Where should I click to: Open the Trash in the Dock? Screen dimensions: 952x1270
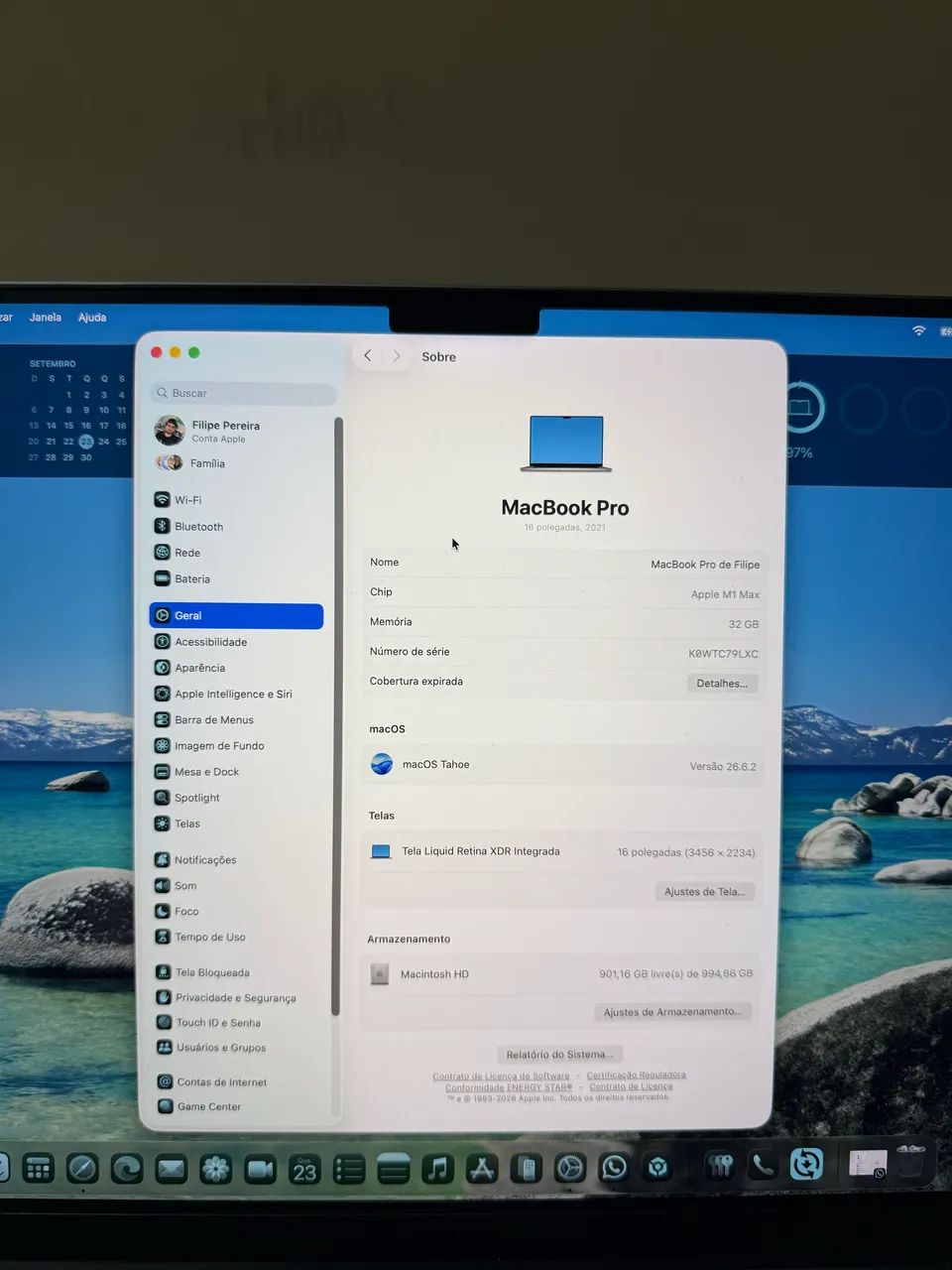pyautogui.click(x=910, y=1160)
